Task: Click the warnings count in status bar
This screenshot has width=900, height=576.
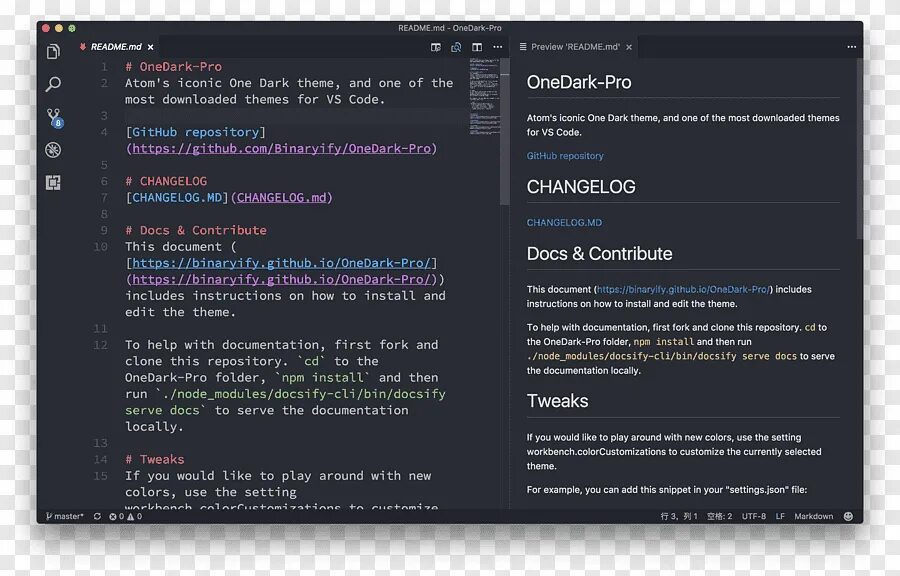Action: (x=135, y=516)
